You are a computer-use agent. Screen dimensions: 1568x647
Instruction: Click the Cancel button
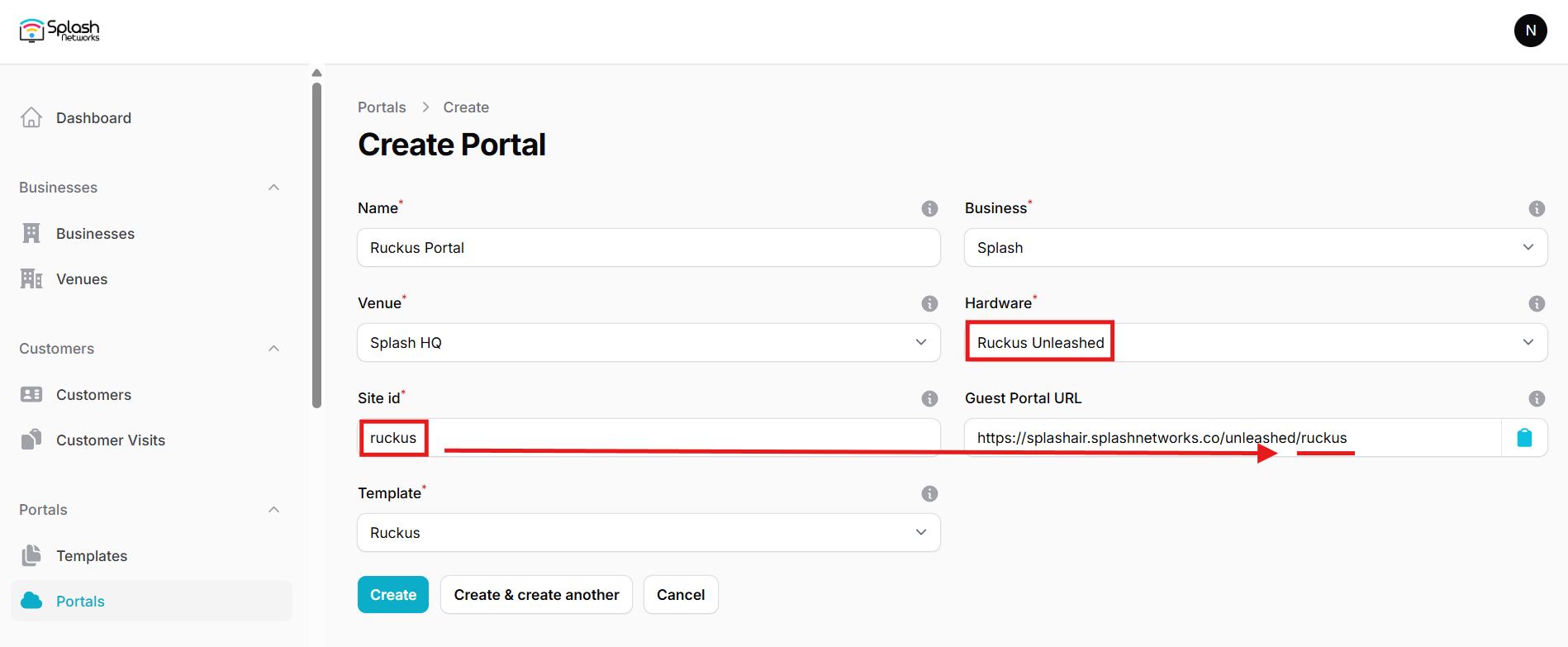[680, 595]
